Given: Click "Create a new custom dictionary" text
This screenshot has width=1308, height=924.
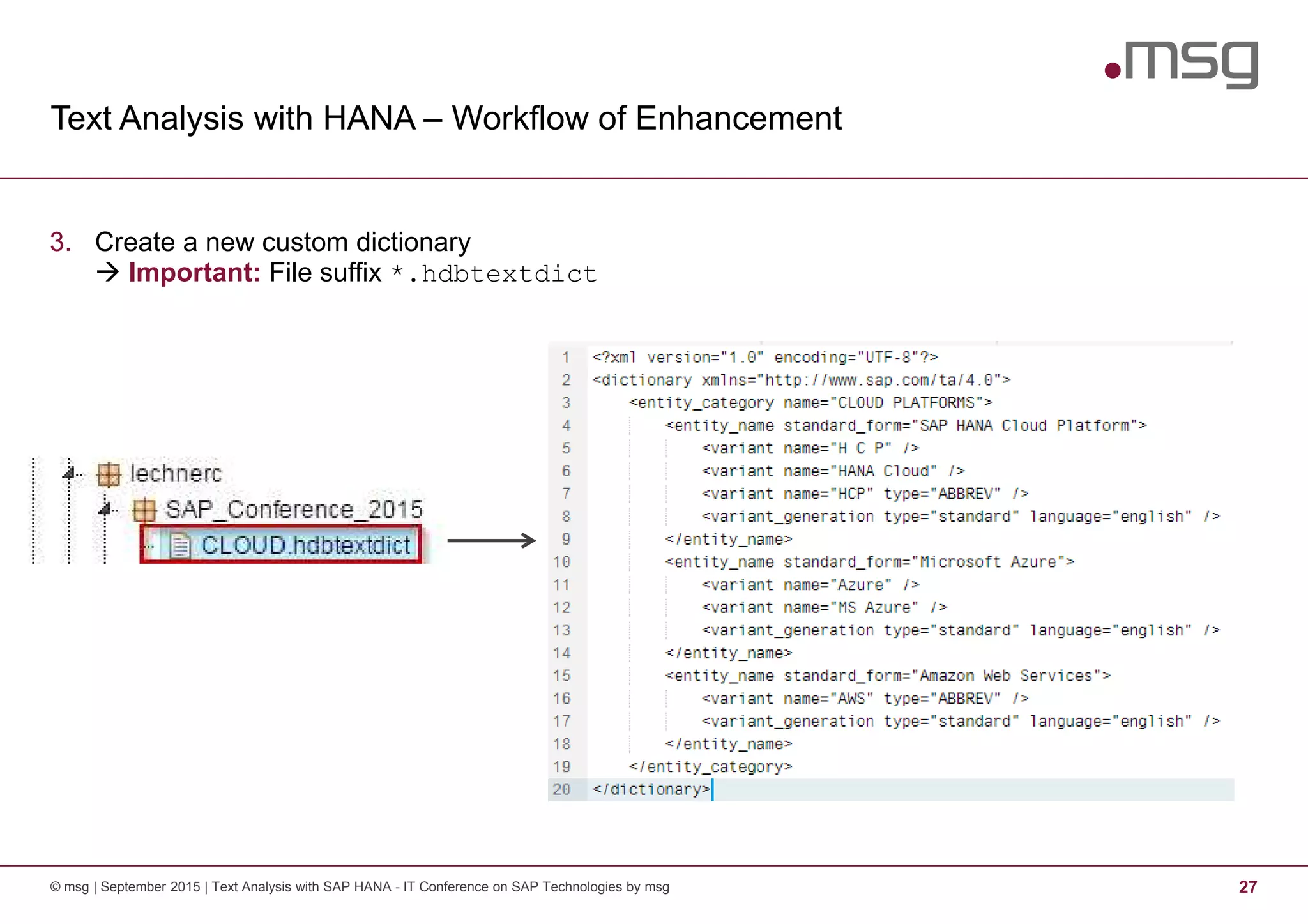Looking at the screenshot, I should (x=283, y=242).
